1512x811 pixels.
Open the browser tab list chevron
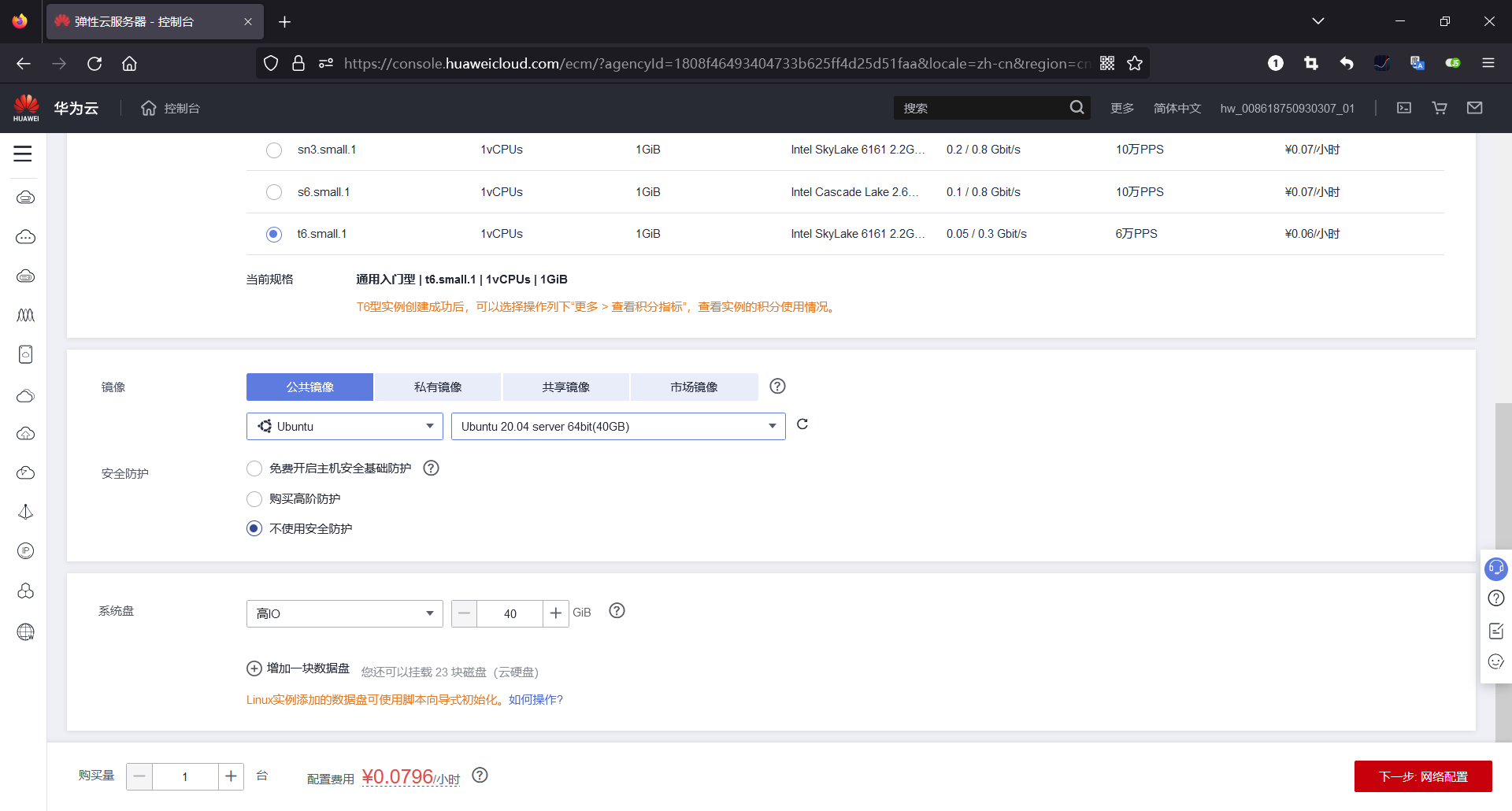pyautogui.click(x=1318, y=21)
